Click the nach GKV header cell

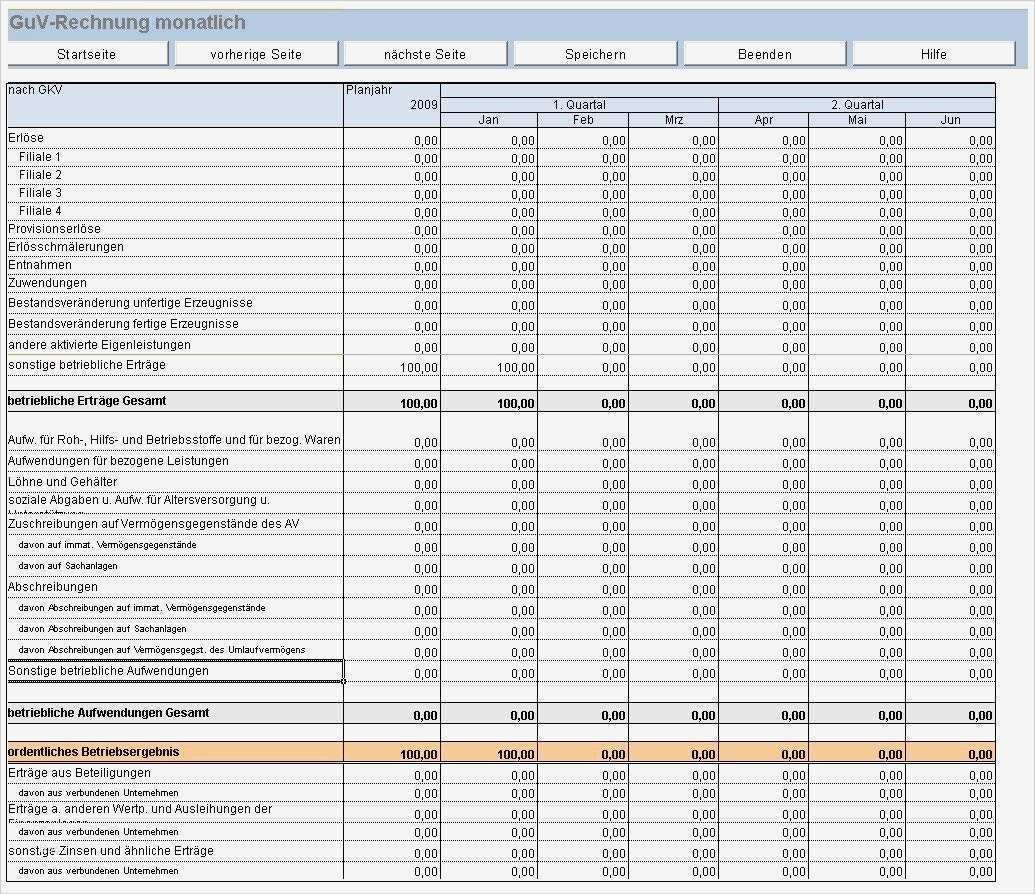coord(175,105)
